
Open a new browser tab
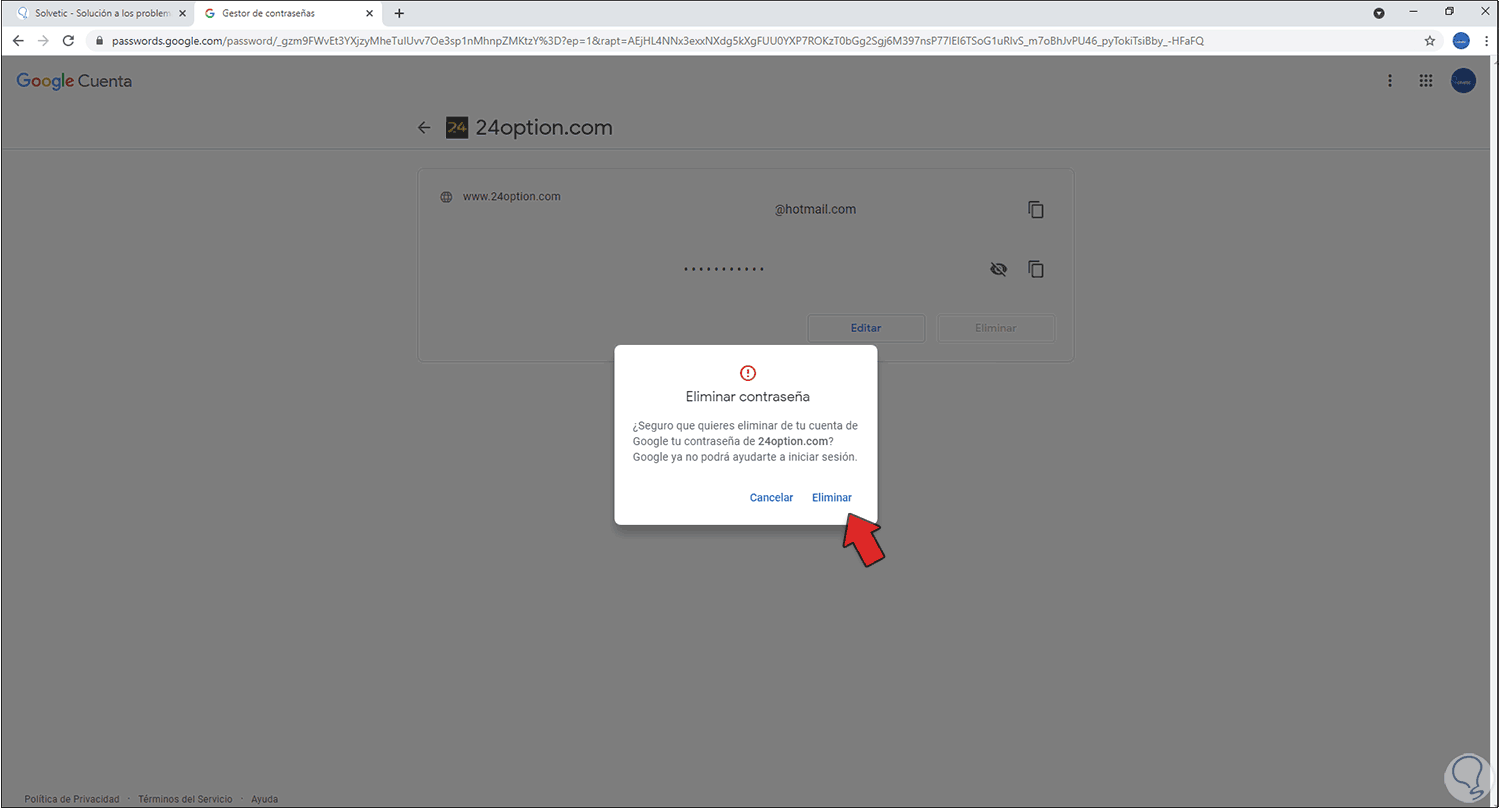[399, 13]
